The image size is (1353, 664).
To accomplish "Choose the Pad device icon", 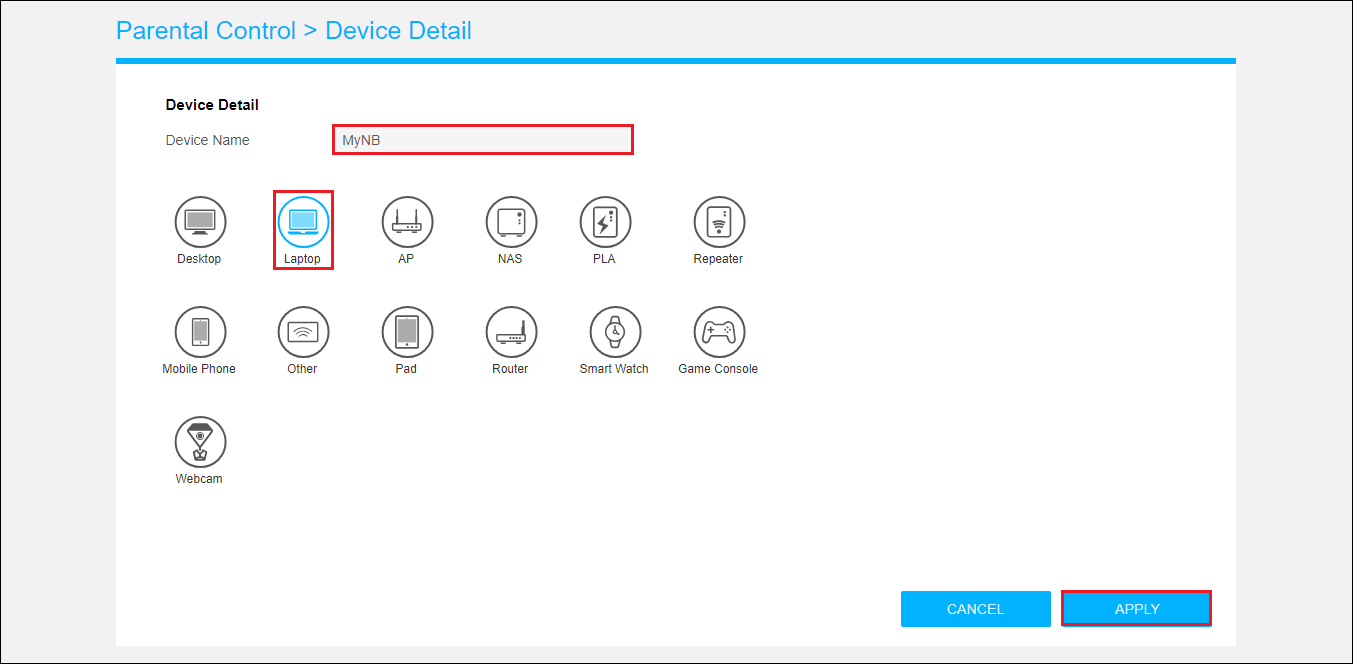I will point(407,332).
